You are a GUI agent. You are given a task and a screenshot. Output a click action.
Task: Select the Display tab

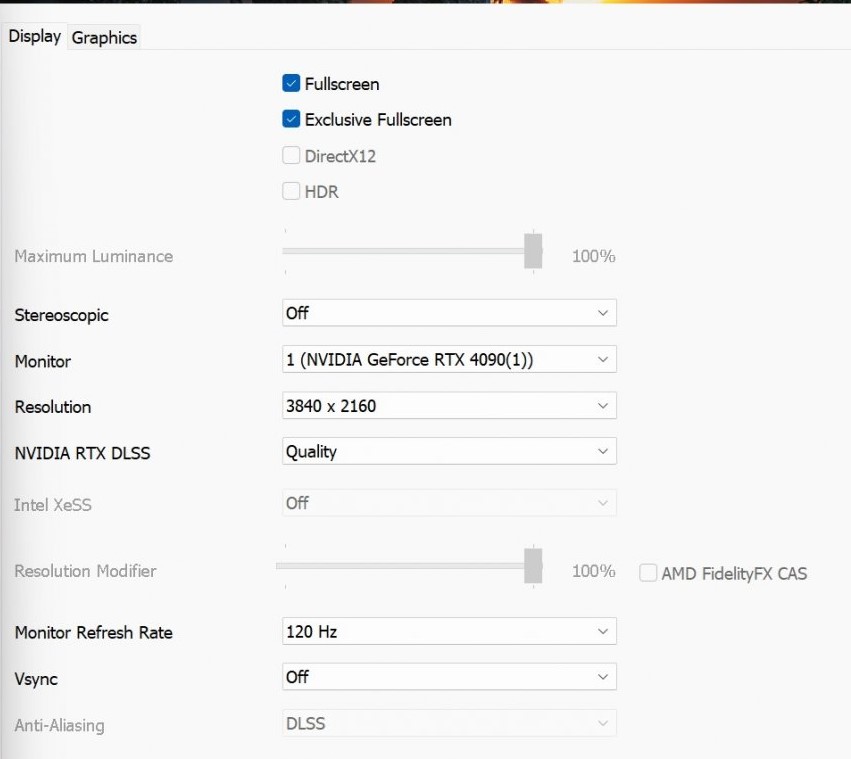pyautogui.click(x=35, y=37)
